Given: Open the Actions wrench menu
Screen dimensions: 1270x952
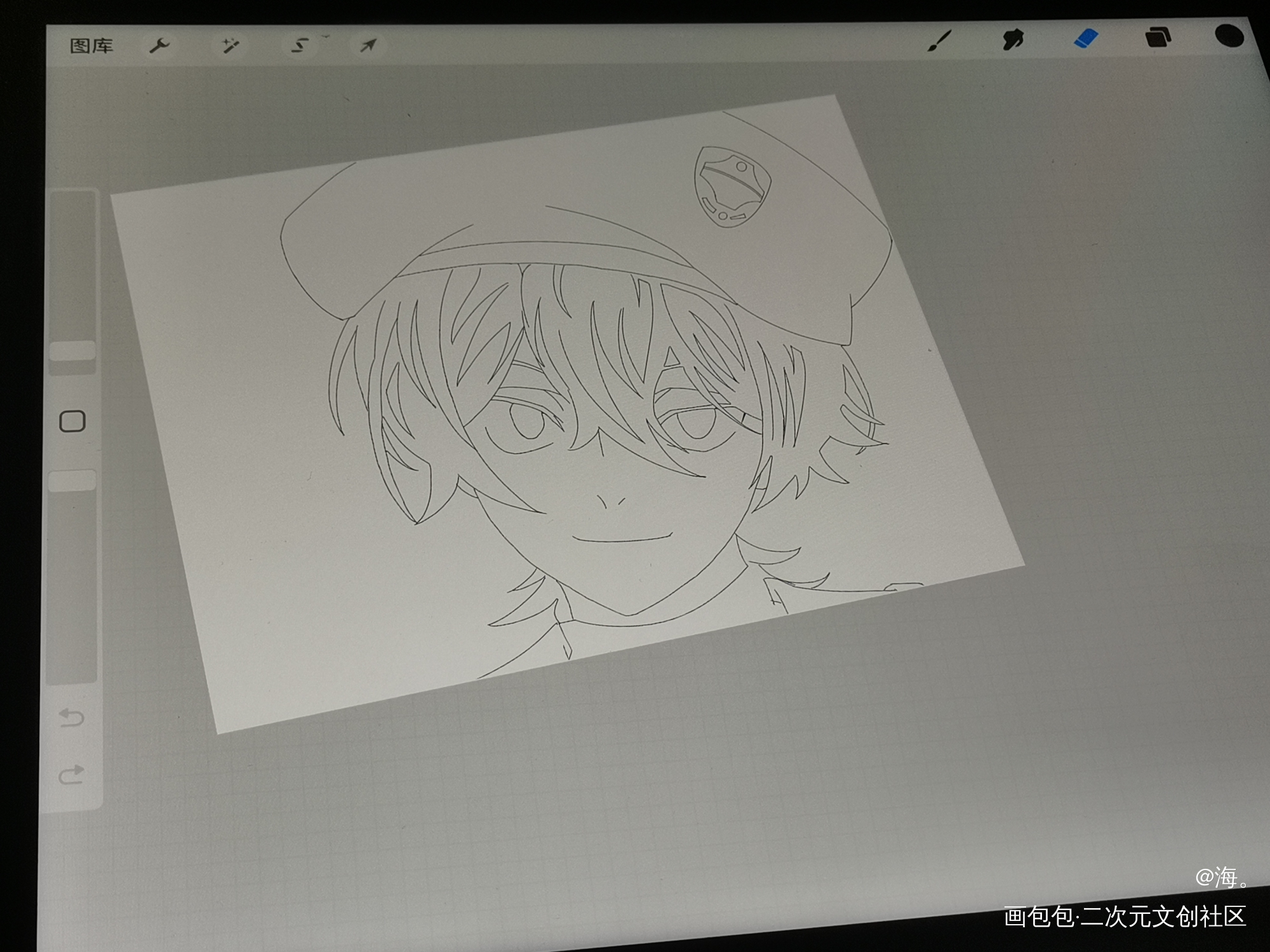Looking at the screenshot, I should (159, 46).
